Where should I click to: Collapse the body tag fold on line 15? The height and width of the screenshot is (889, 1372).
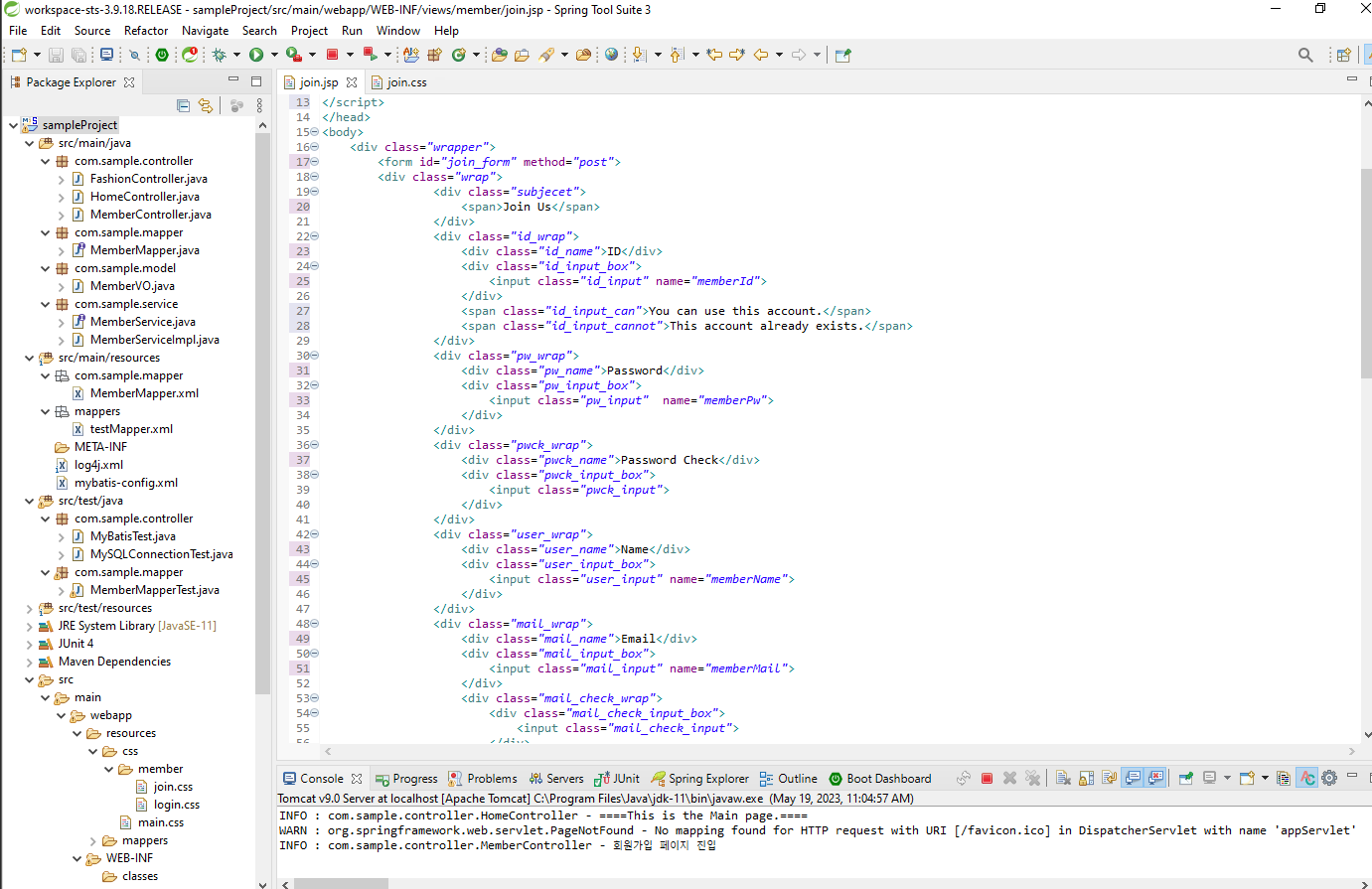pyautogui.click(x=316, y=132)
